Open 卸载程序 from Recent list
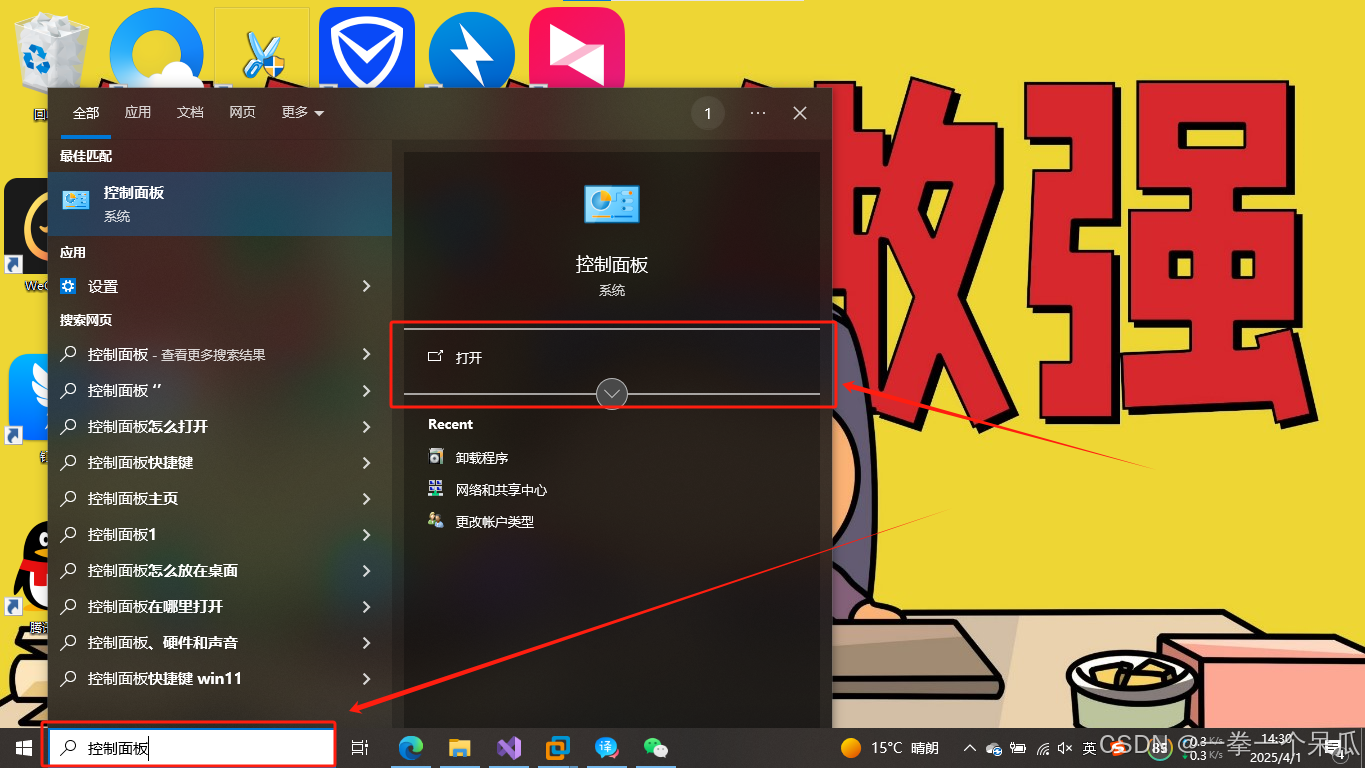Viewport: 1365px width, 768px height. coord(482,457)
